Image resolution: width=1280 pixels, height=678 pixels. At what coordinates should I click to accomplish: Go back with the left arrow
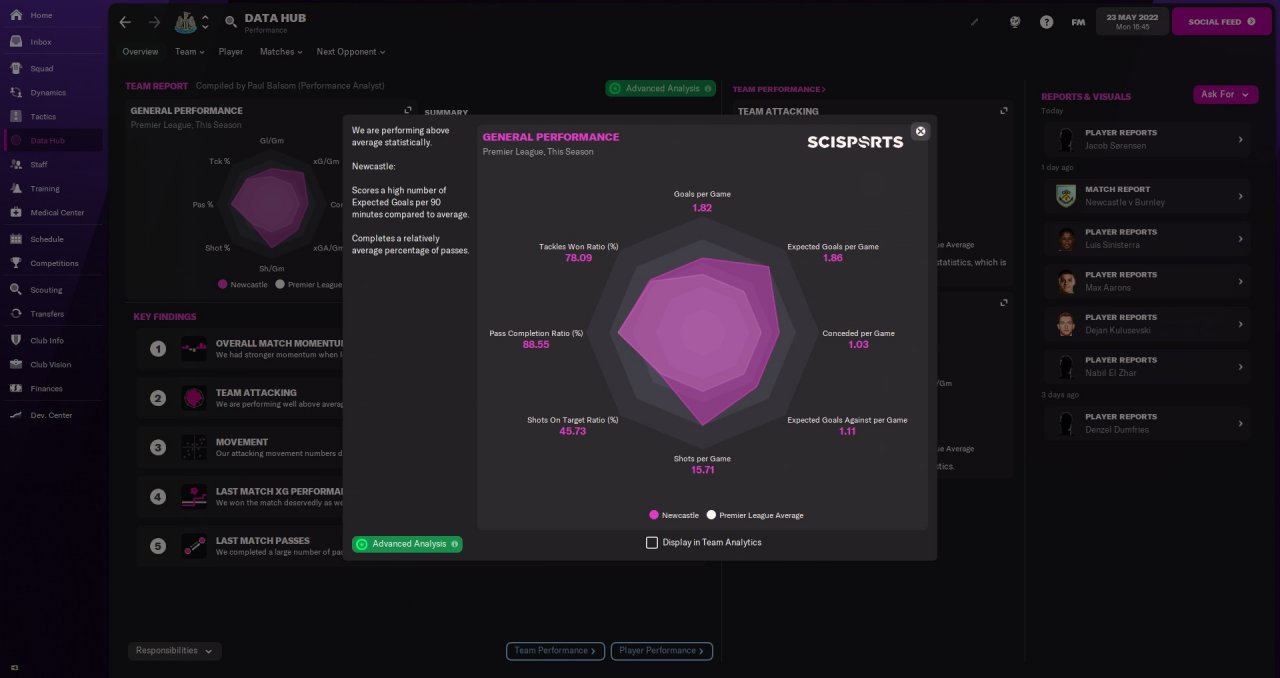(x=125, y=22)
